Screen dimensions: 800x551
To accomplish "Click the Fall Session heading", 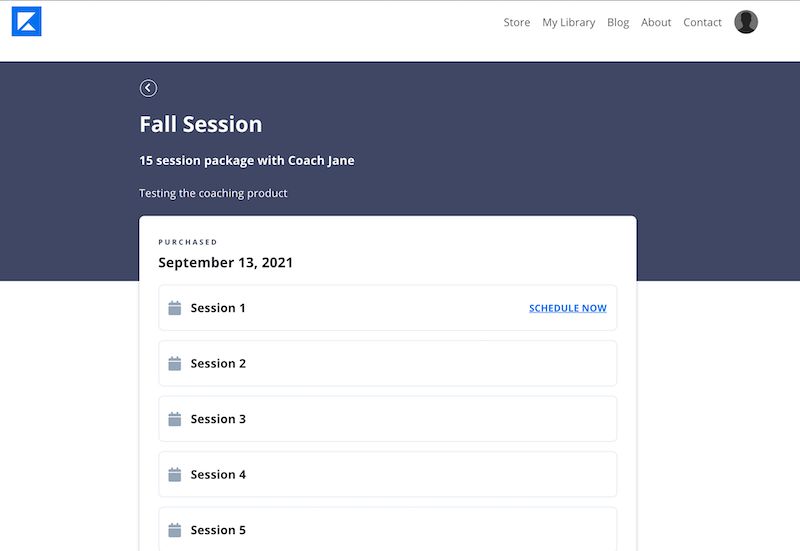I will coord(201,124).
